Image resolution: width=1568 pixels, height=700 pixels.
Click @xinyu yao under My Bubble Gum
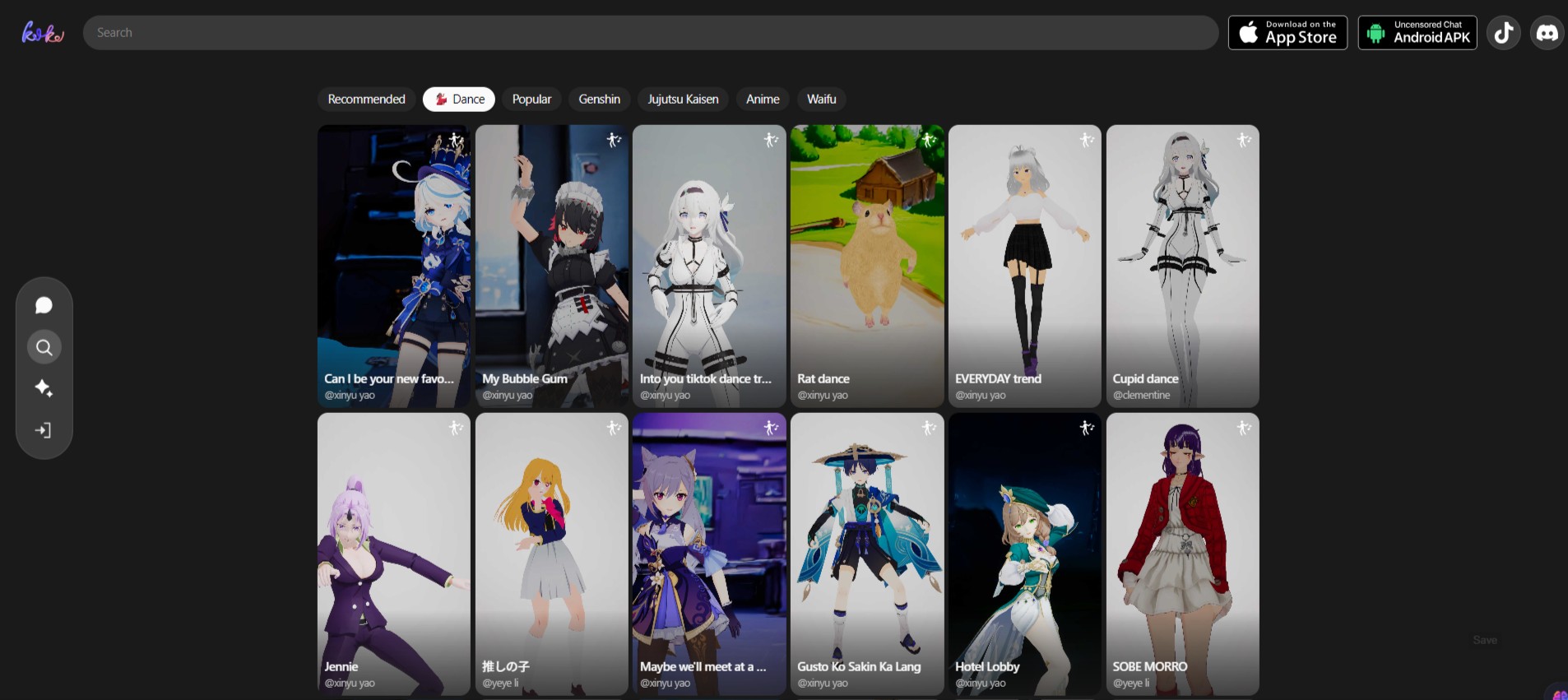pyautogui.click(x=508, y=396)
